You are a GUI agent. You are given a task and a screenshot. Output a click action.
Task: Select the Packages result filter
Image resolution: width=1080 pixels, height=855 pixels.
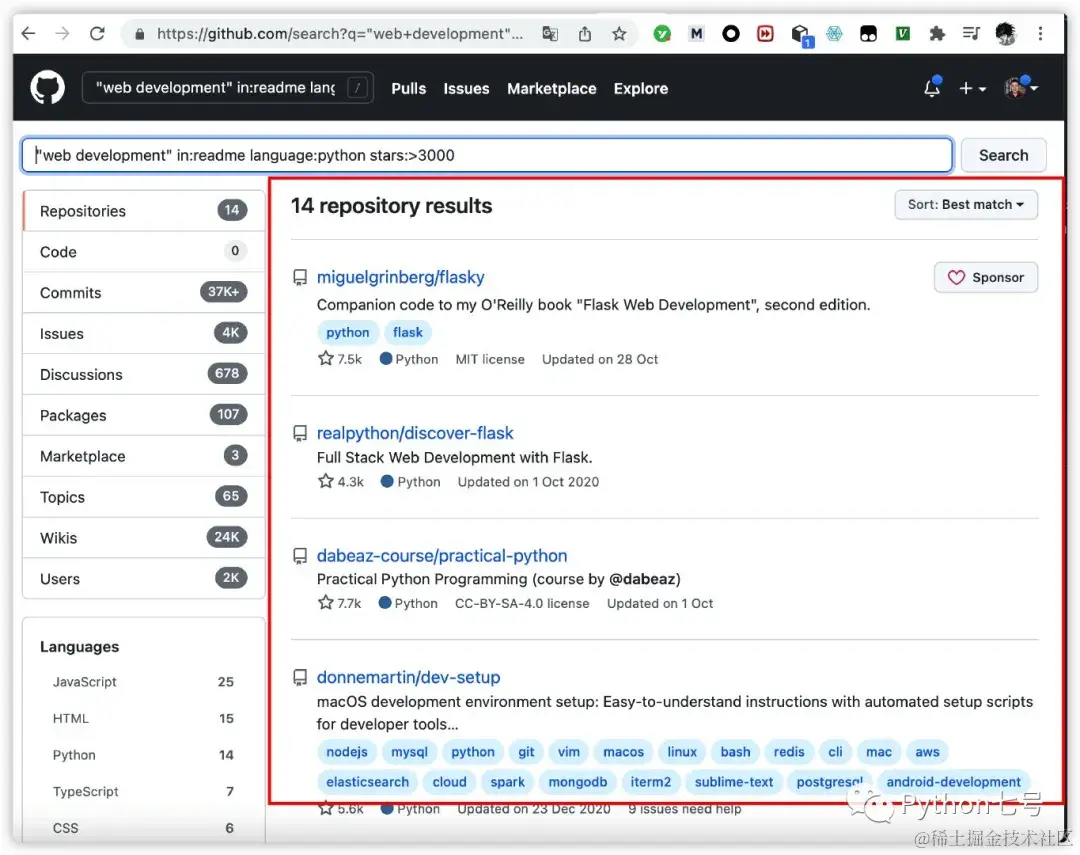[x=144, y=415]
